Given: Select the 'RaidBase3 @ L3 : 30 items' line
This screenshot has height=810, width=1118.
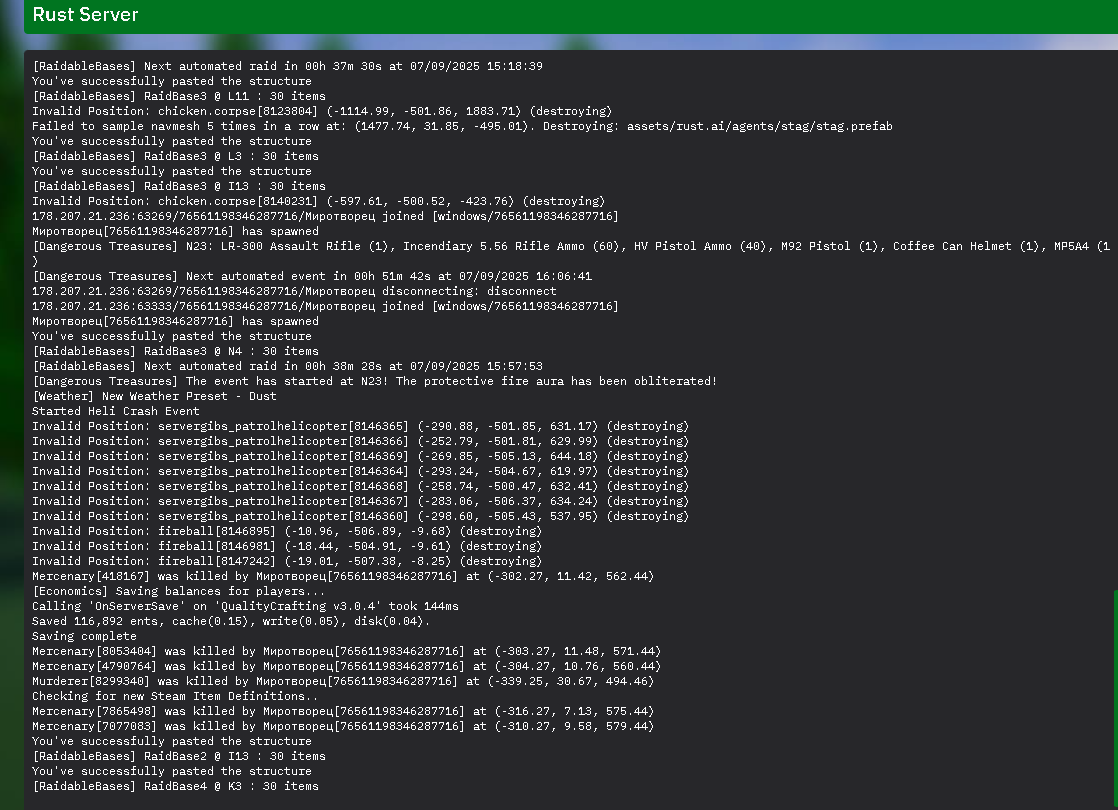Looking at the screenshot, I should [x=175, y=156].
